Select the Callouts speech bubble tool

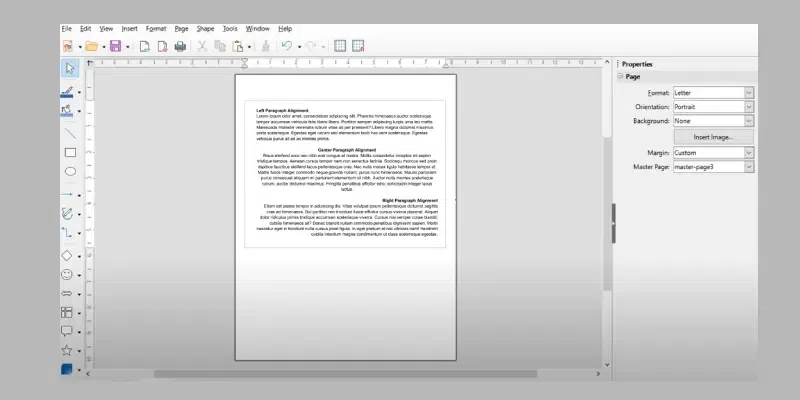pos(67,331)
